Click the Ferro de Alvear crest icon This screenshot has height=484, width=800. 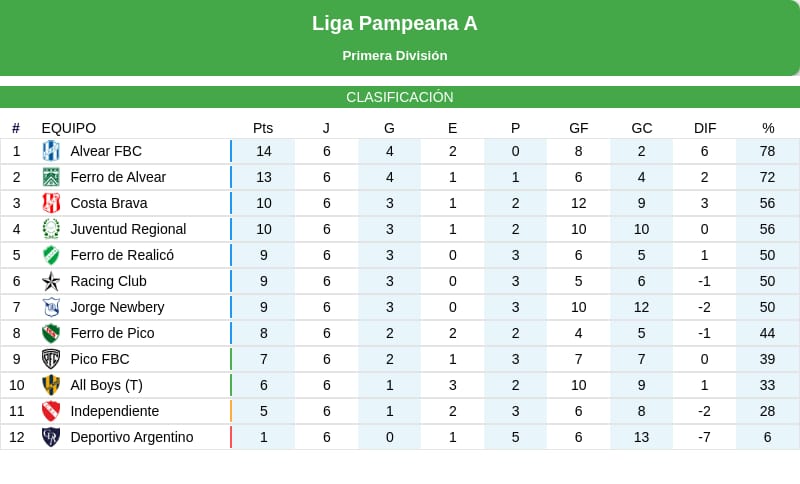coord(51,177)
